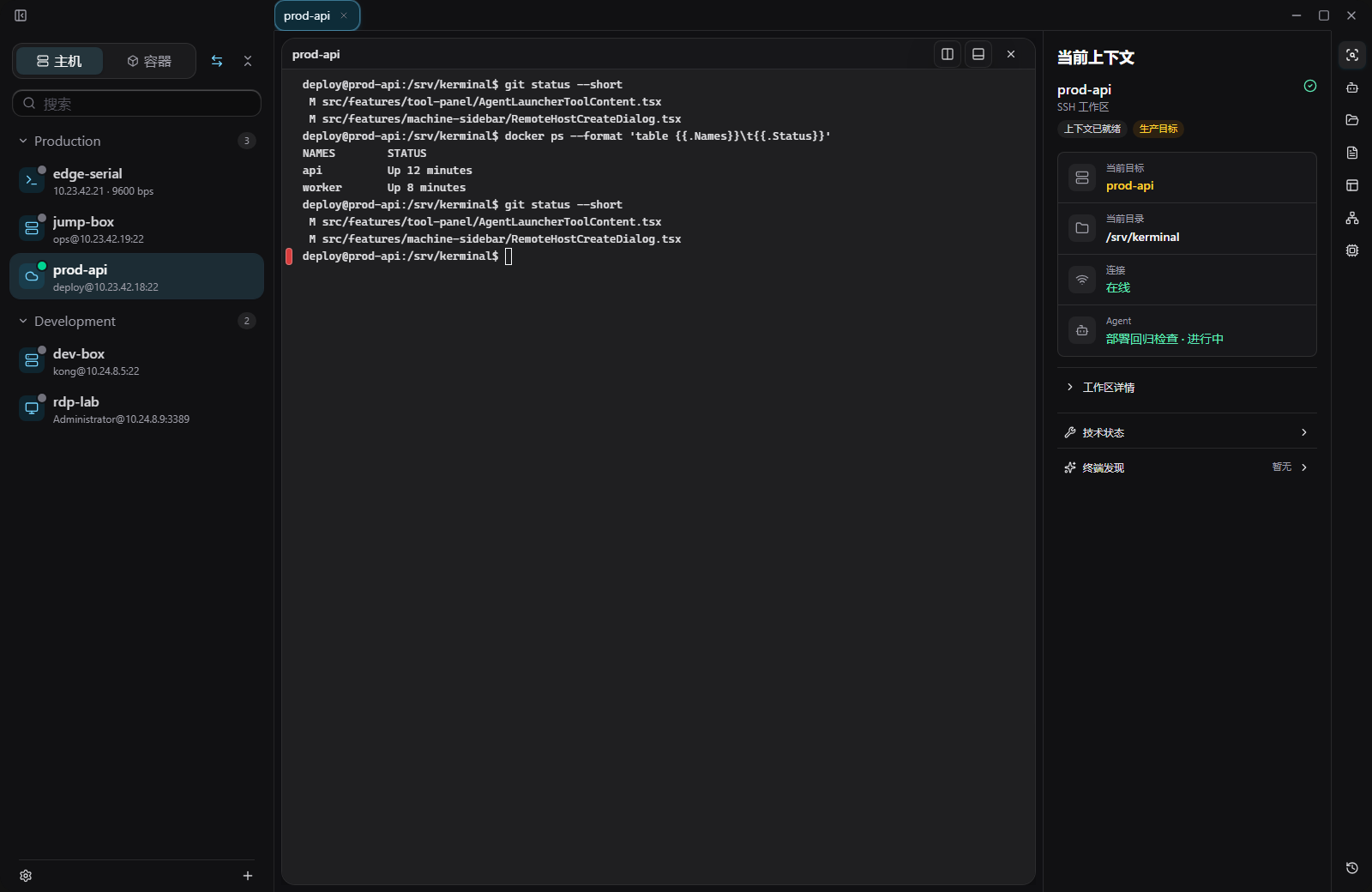This screenshot has width=1372, height=892.
Task: Open the document panel icon
Action: click(1352, 153)
